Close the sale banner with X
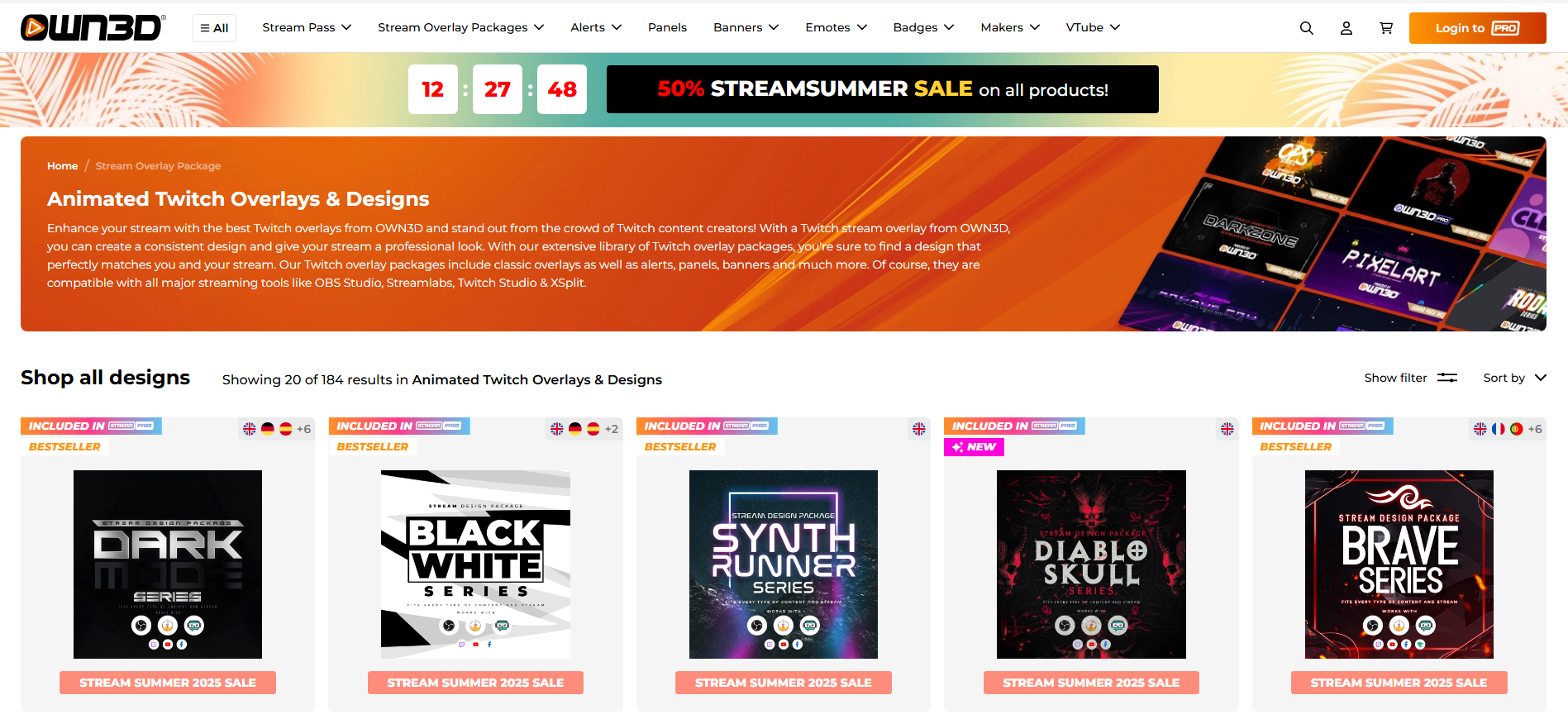 click(1542, 90)
